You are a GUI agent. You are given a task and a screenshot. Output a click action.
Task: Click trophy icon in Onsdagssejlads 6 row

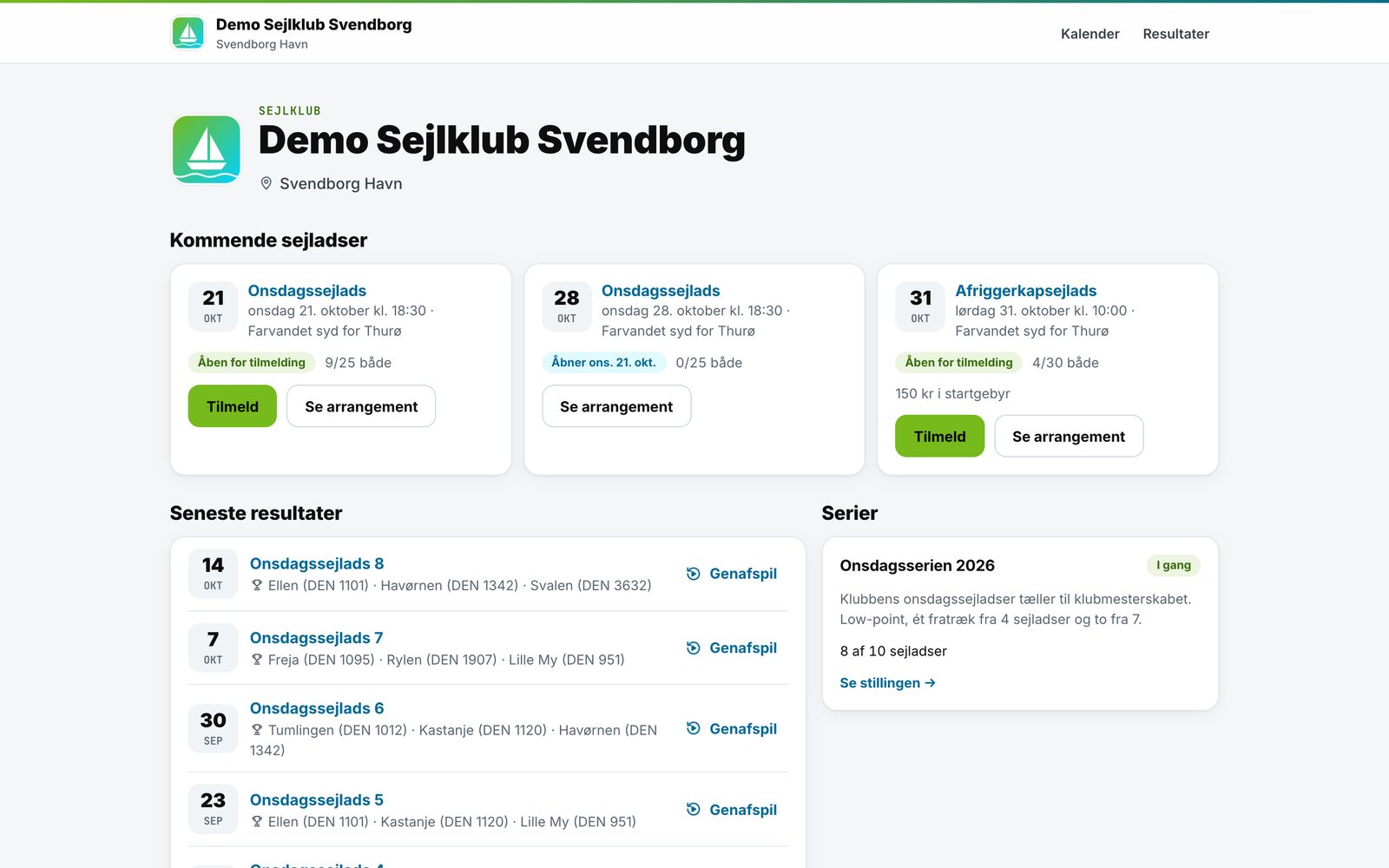(x=257, y=729)
